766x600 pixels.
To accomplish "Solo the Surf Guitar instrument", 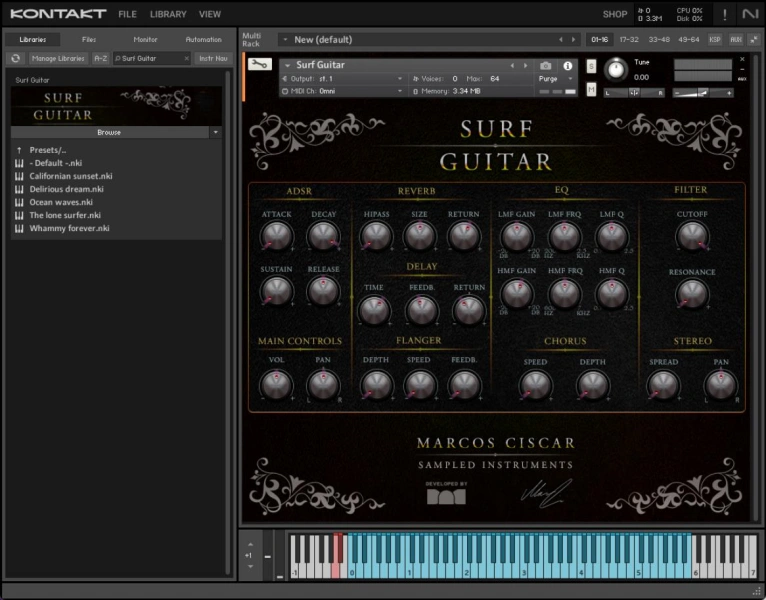I will point(591,66).
